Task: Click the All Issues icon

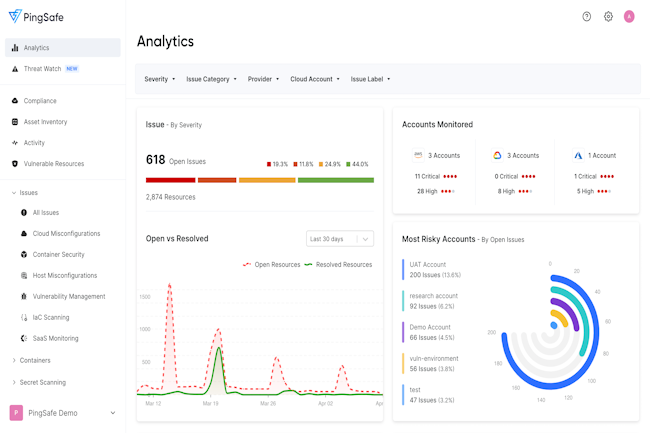Action: [x=24, y=213]
